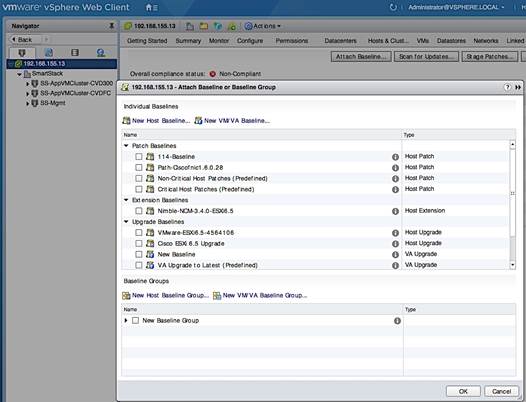Collapse the Patch Baselines section
Screen dimensions: 526x402
tap(126, 146)
